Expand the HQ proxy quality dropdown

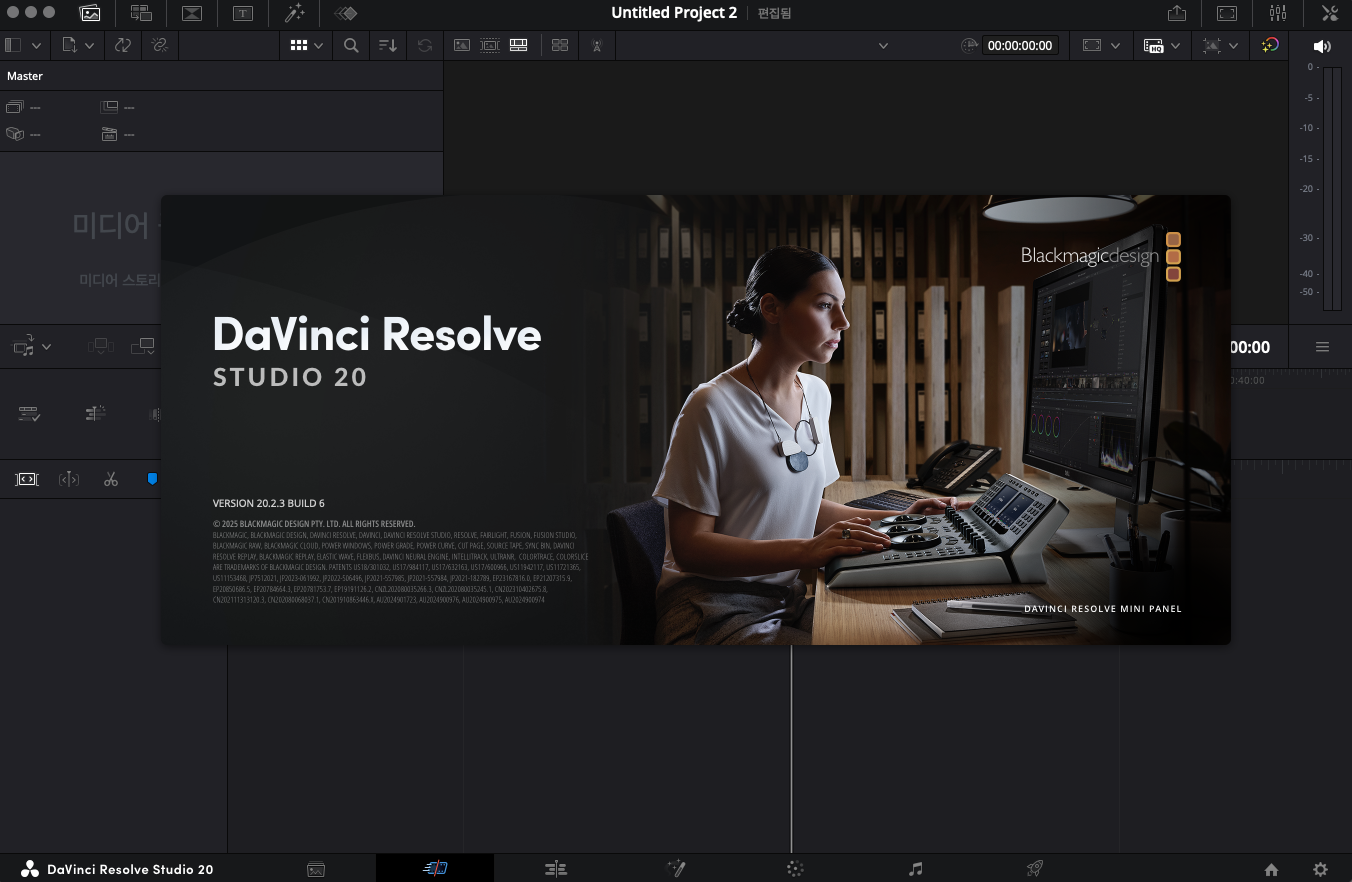(x=1175, y=46)
